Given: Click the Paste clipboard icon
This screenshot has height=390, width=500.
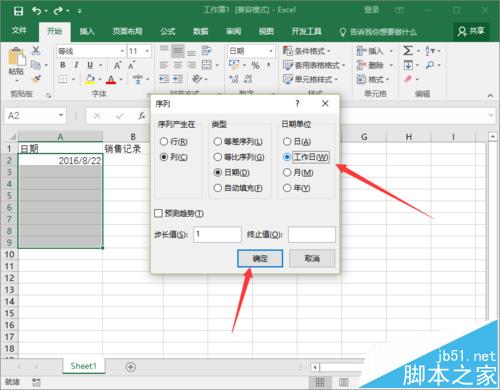Looking at the screenshot, I should (16, 57).
